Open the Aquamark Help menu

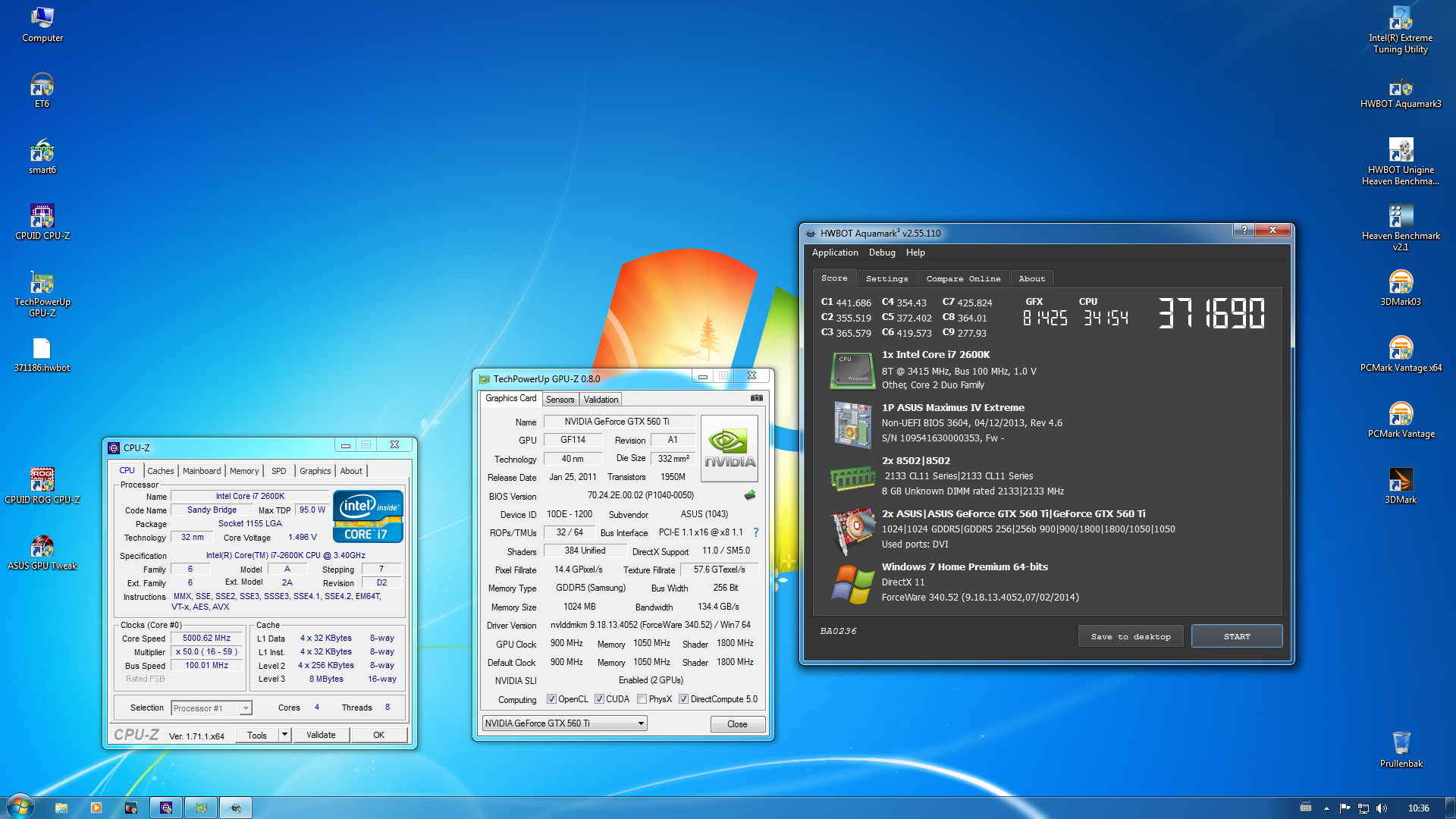tap(915, 253)
